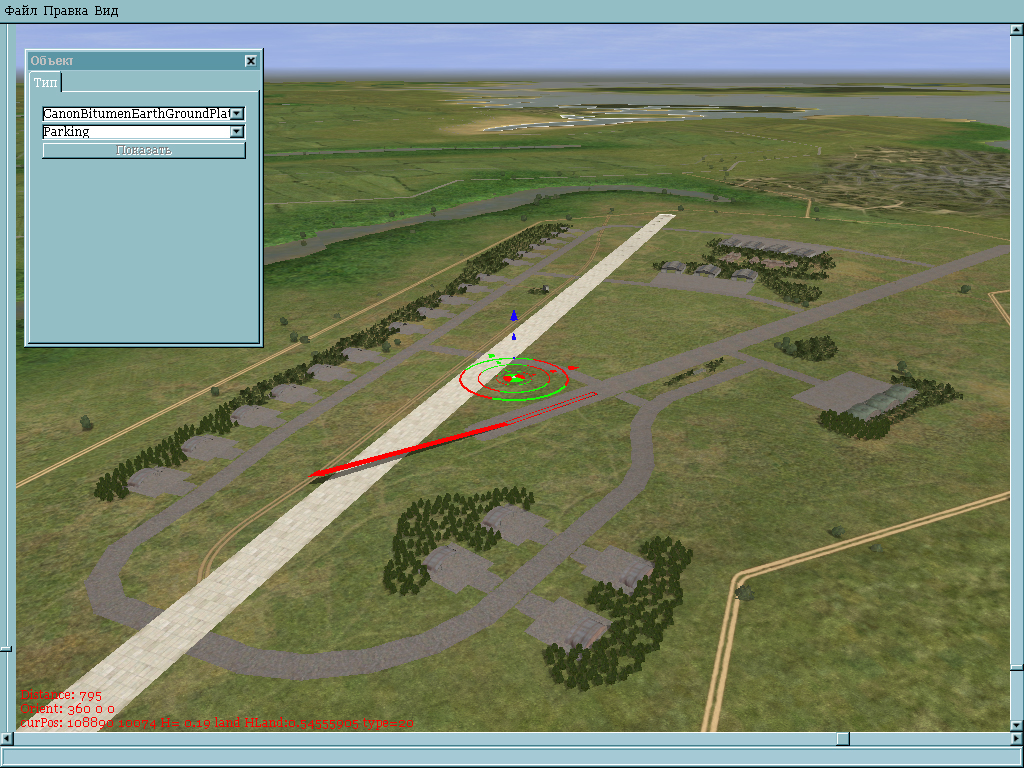Viewport: 1024px width, 768px height.
Task: Open the Правка menu
Action: tap(65, 10)
